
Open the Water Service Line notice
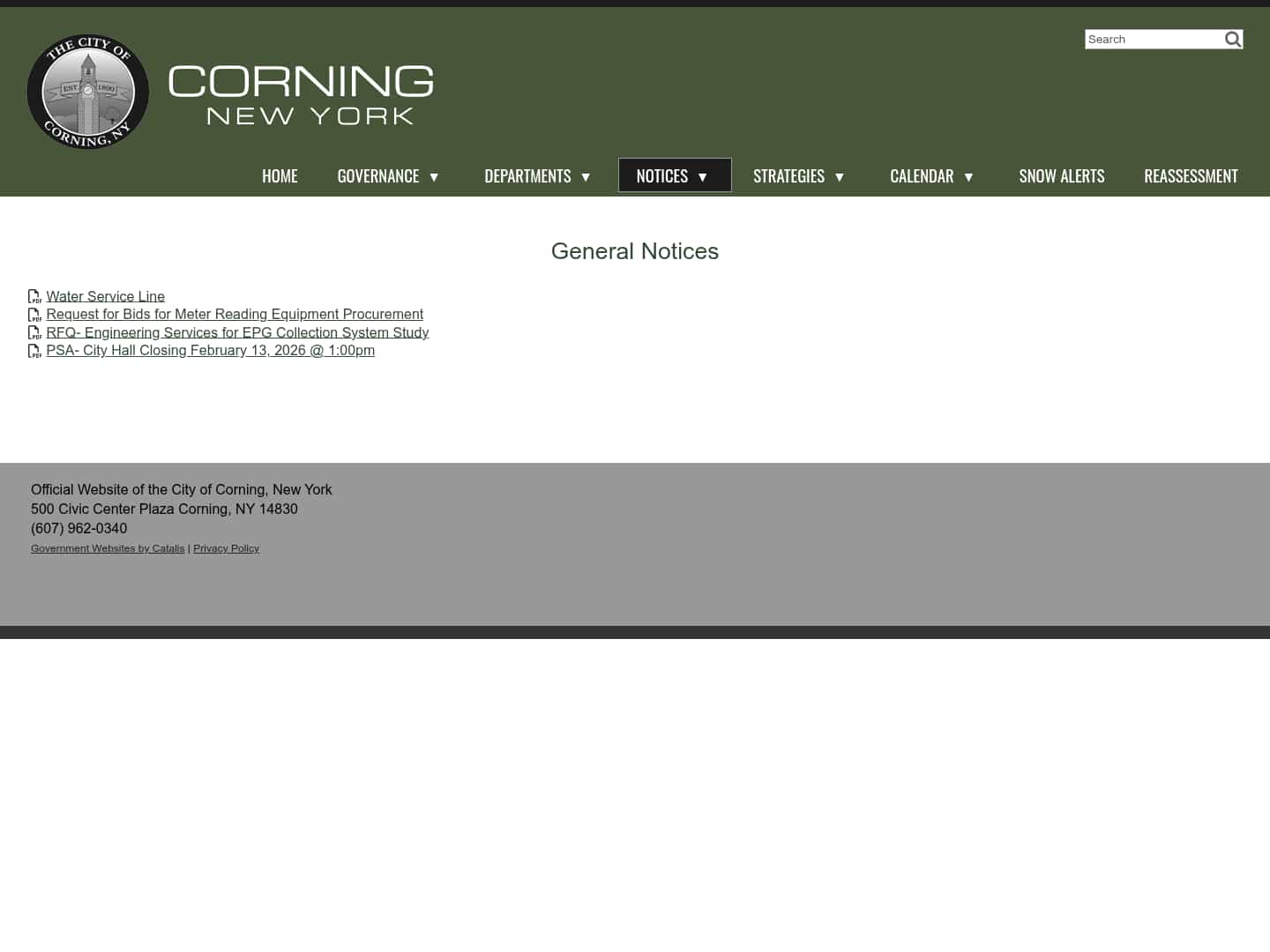[105, 296]
